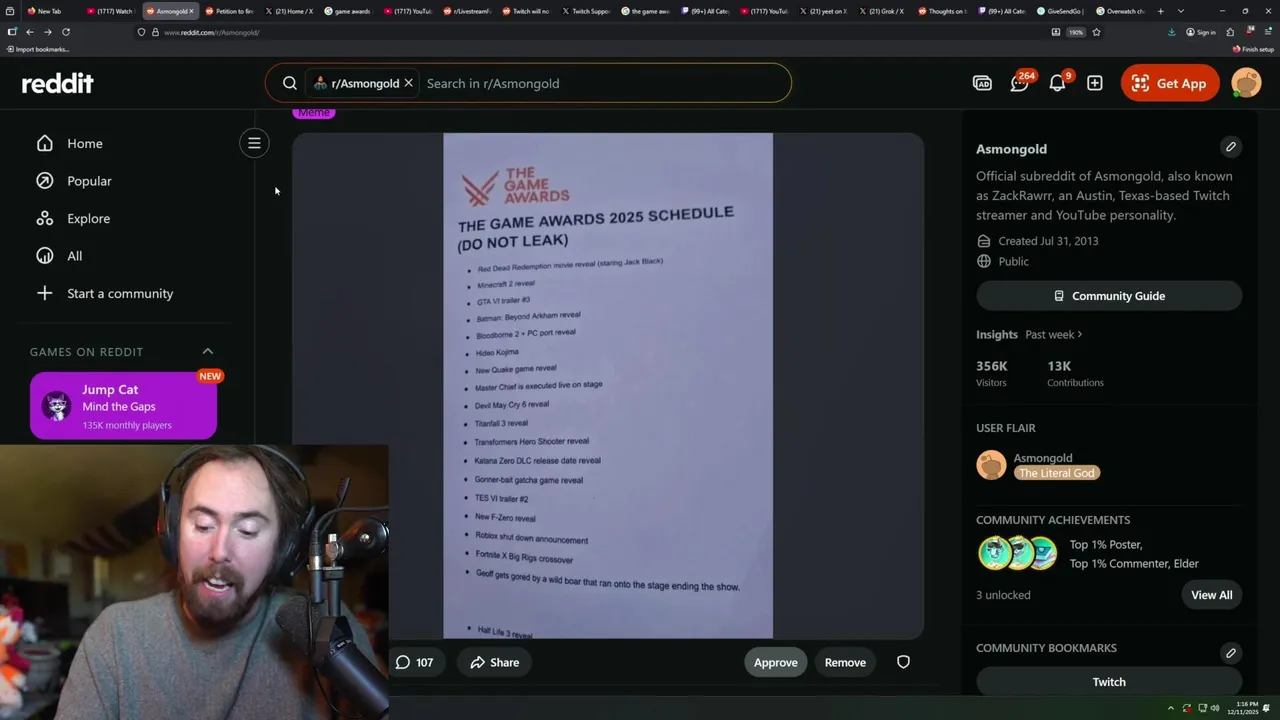Click The Literal God flair
Screen dimensions: 1280x720
coord(1057,473)
